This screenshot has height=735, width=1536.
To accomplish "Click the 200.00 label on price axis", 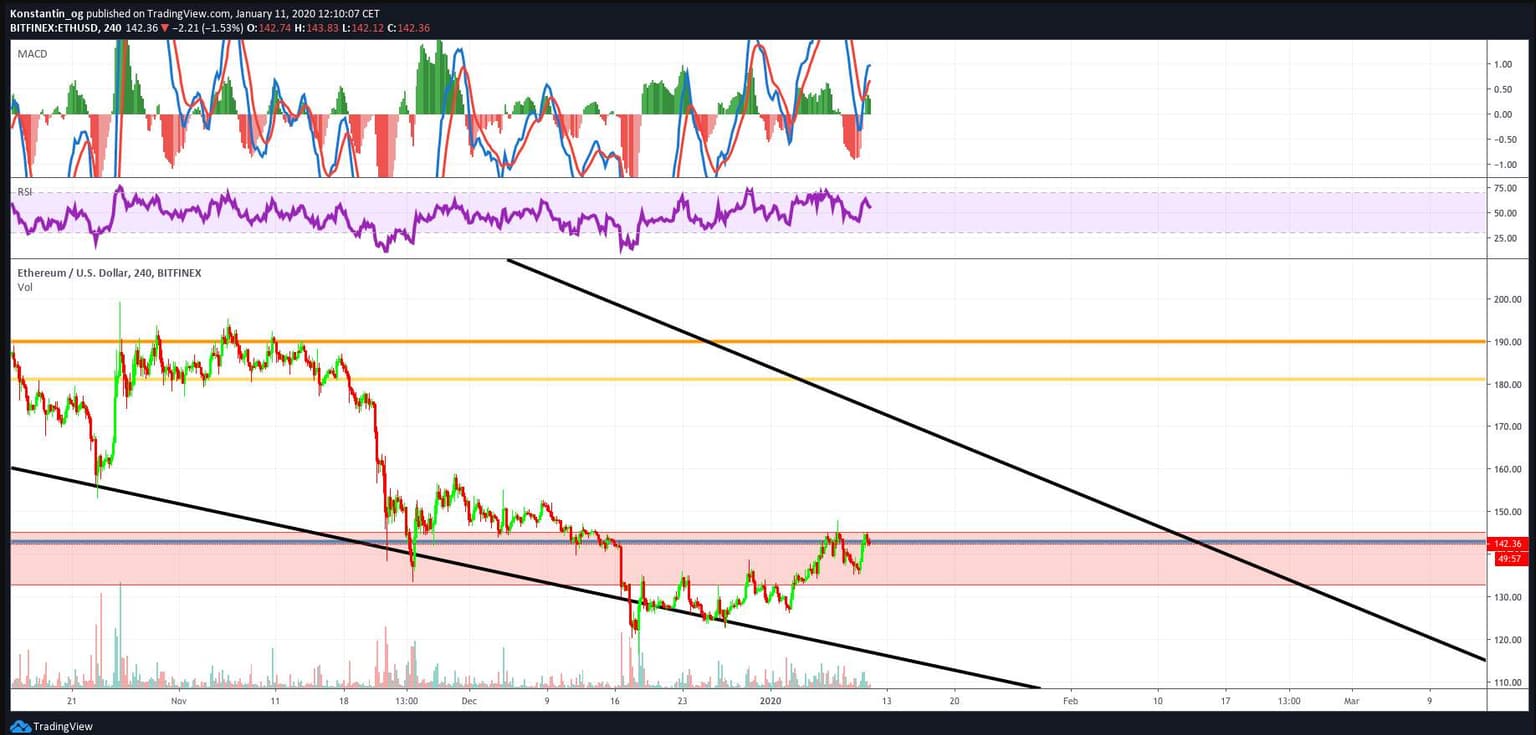I will 1508,299.
